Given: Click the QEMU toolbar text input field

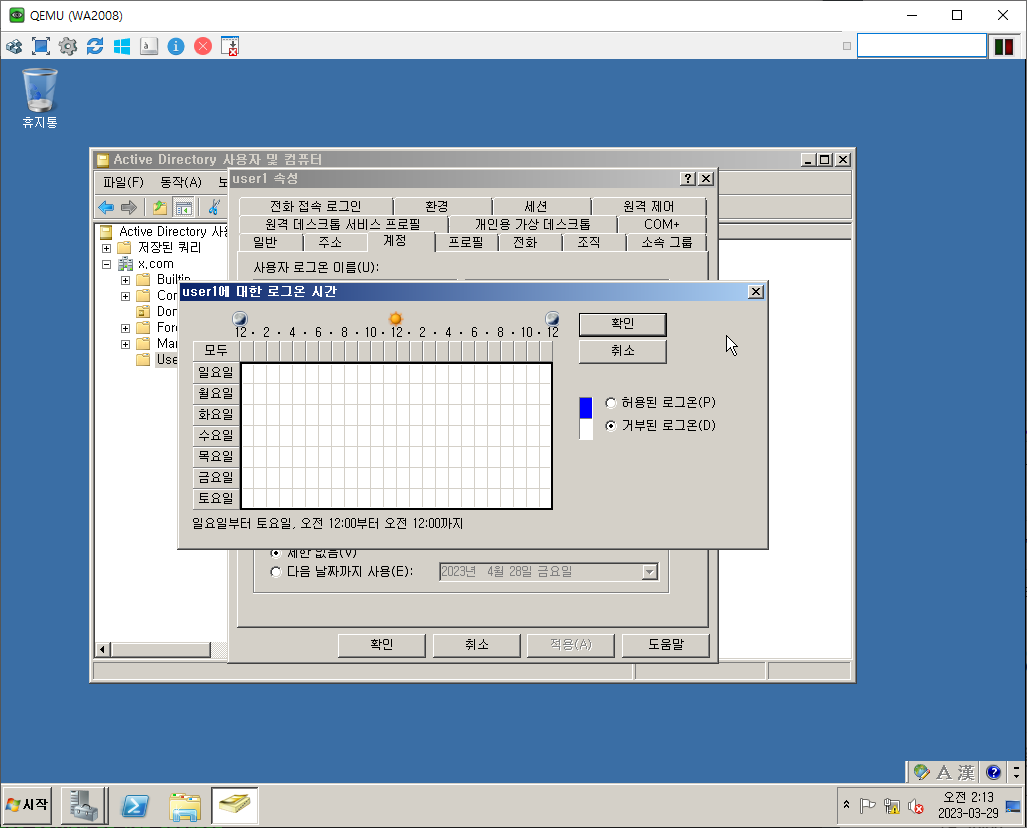Looking at the screenshot, I should pyautogui.click(x=922, y=46).
